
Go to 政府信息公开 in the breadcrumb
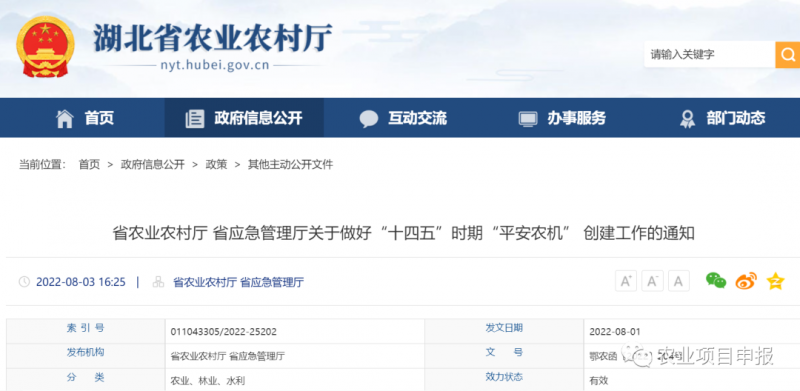click(153, 164)
